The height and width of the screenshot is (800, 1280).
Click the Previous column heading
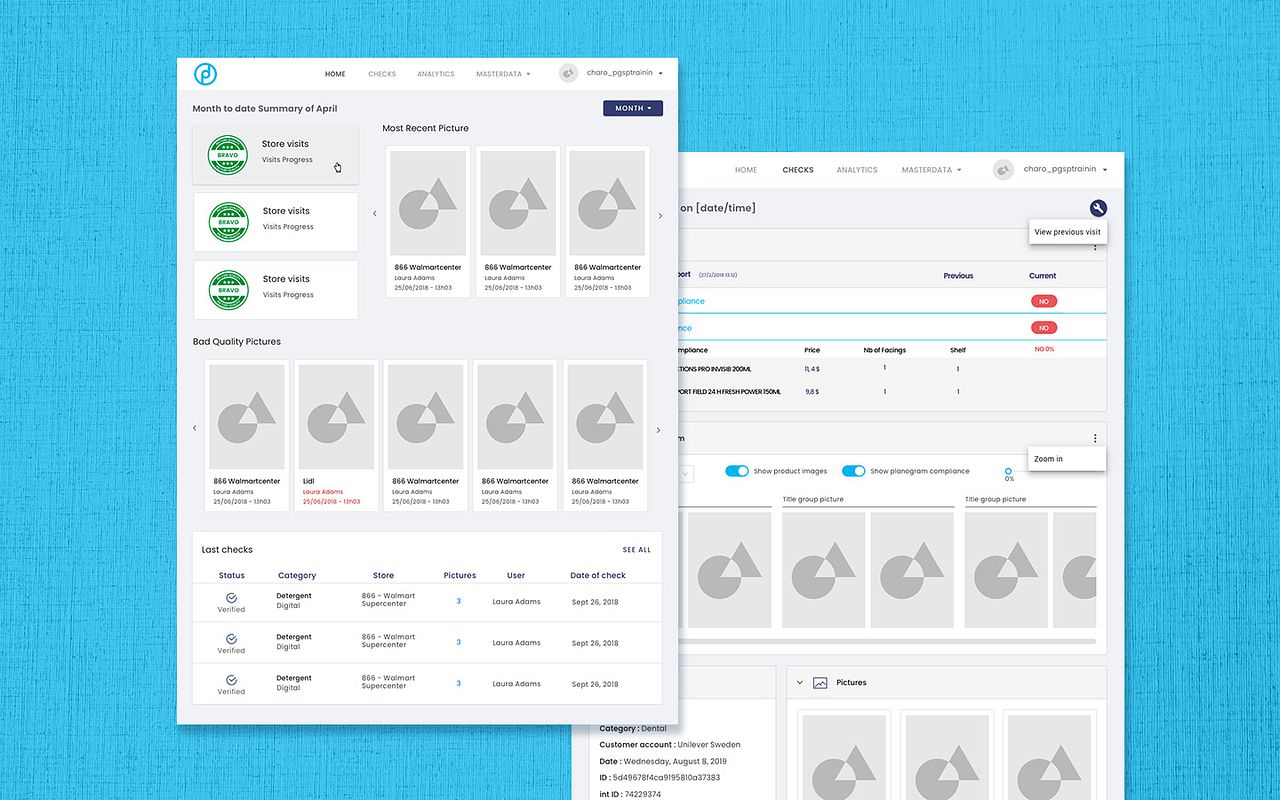pos(958,276)
